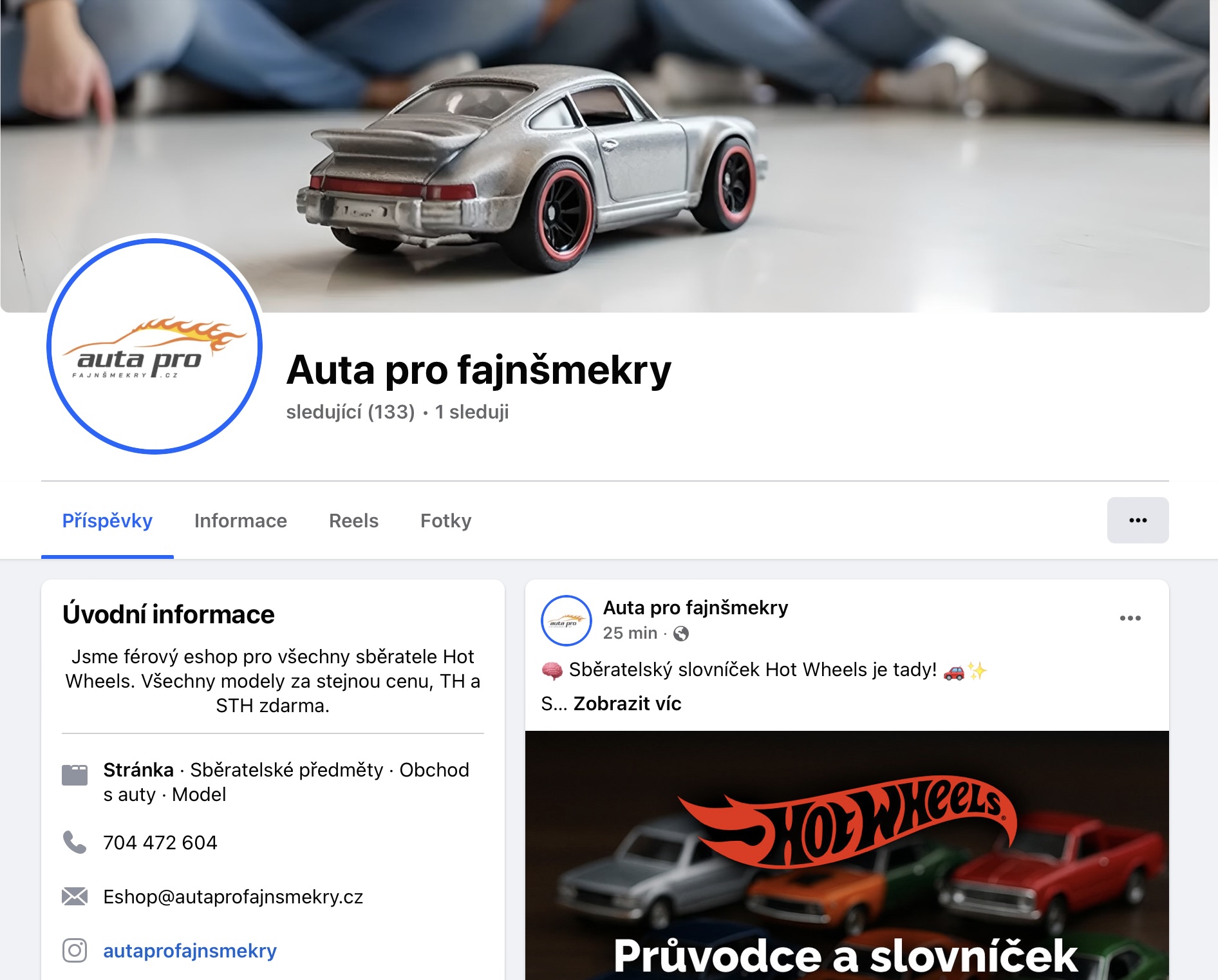Screen dimensions: 1218x980
Task: Click the Instagram icon in intro info
Action: pyautogui.click(x=75, y=950)
